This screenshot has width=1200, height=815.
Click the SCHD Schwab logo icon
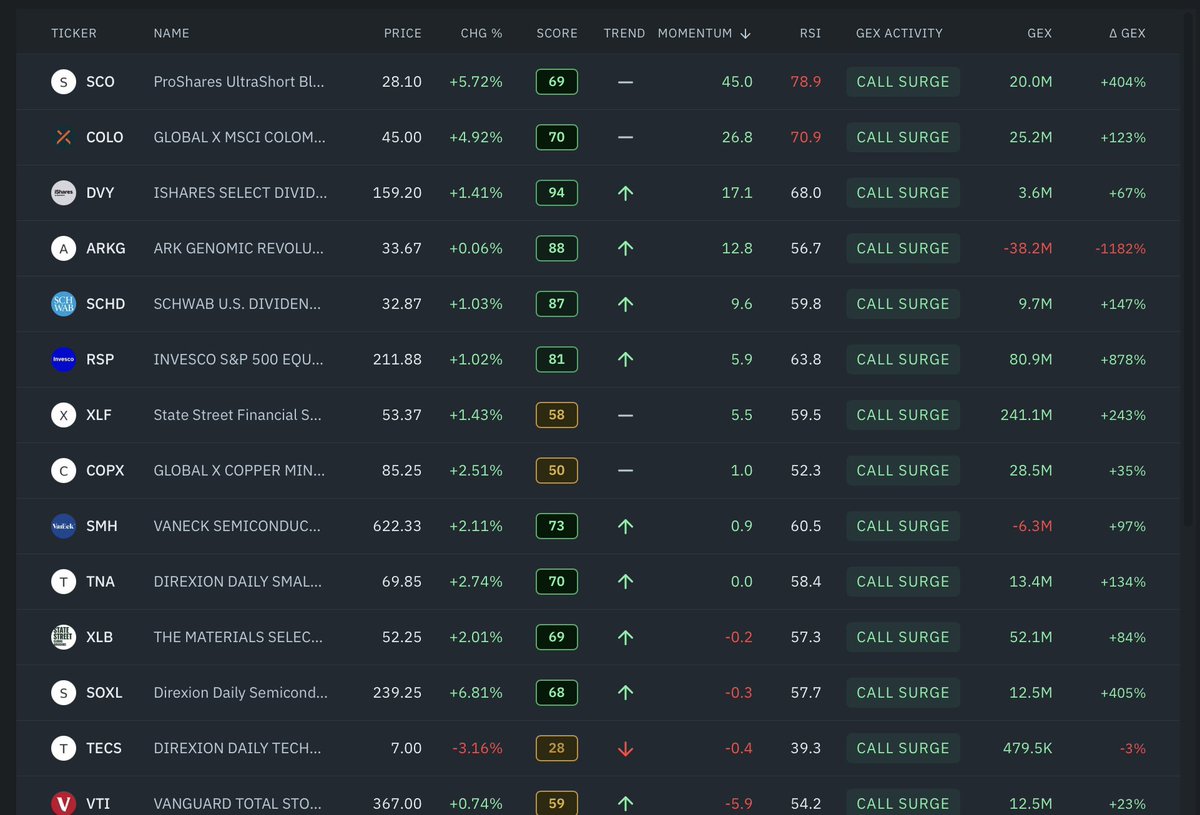click(64, 304)
